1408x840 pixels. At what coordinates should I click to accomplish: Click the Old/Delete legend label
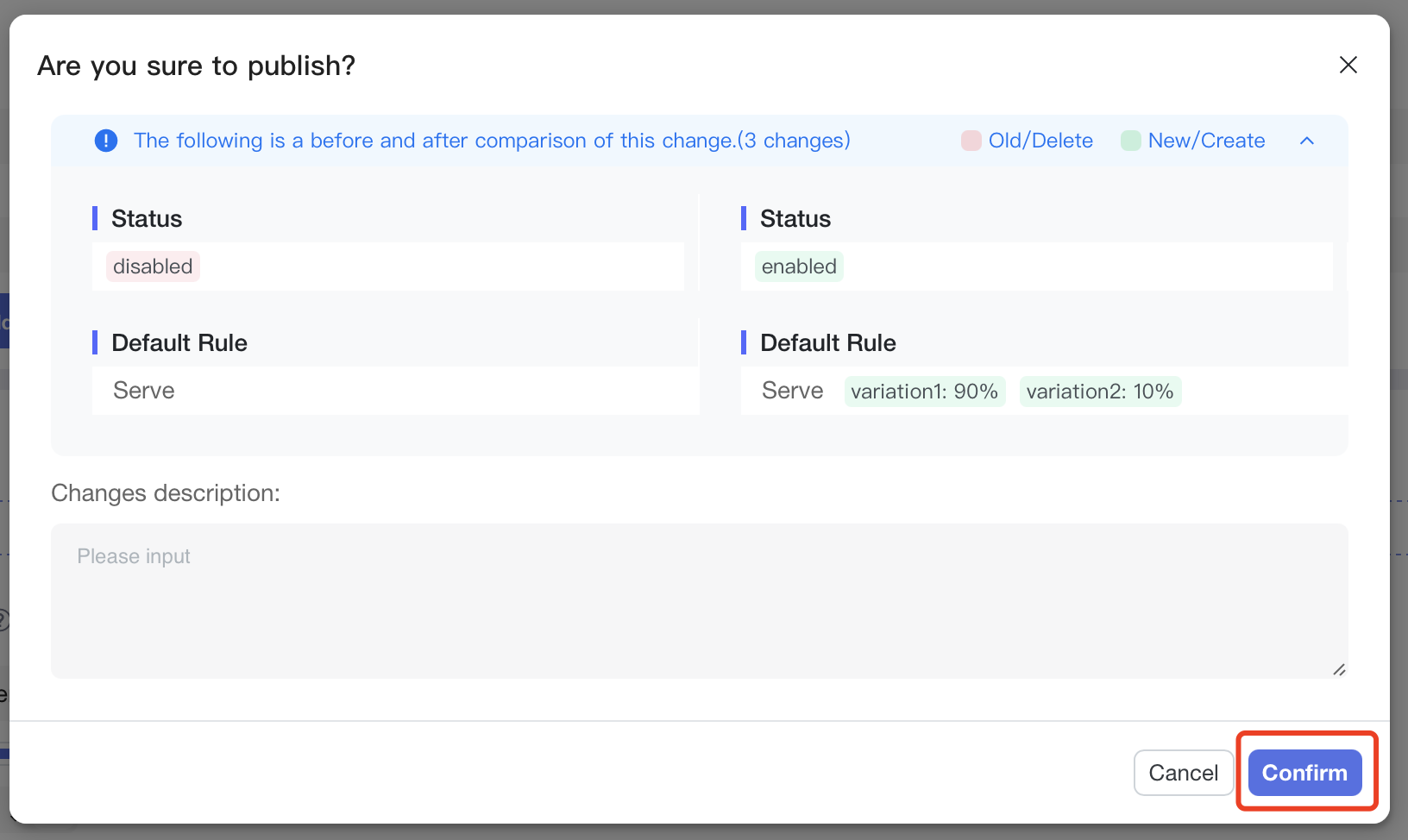1040,141
